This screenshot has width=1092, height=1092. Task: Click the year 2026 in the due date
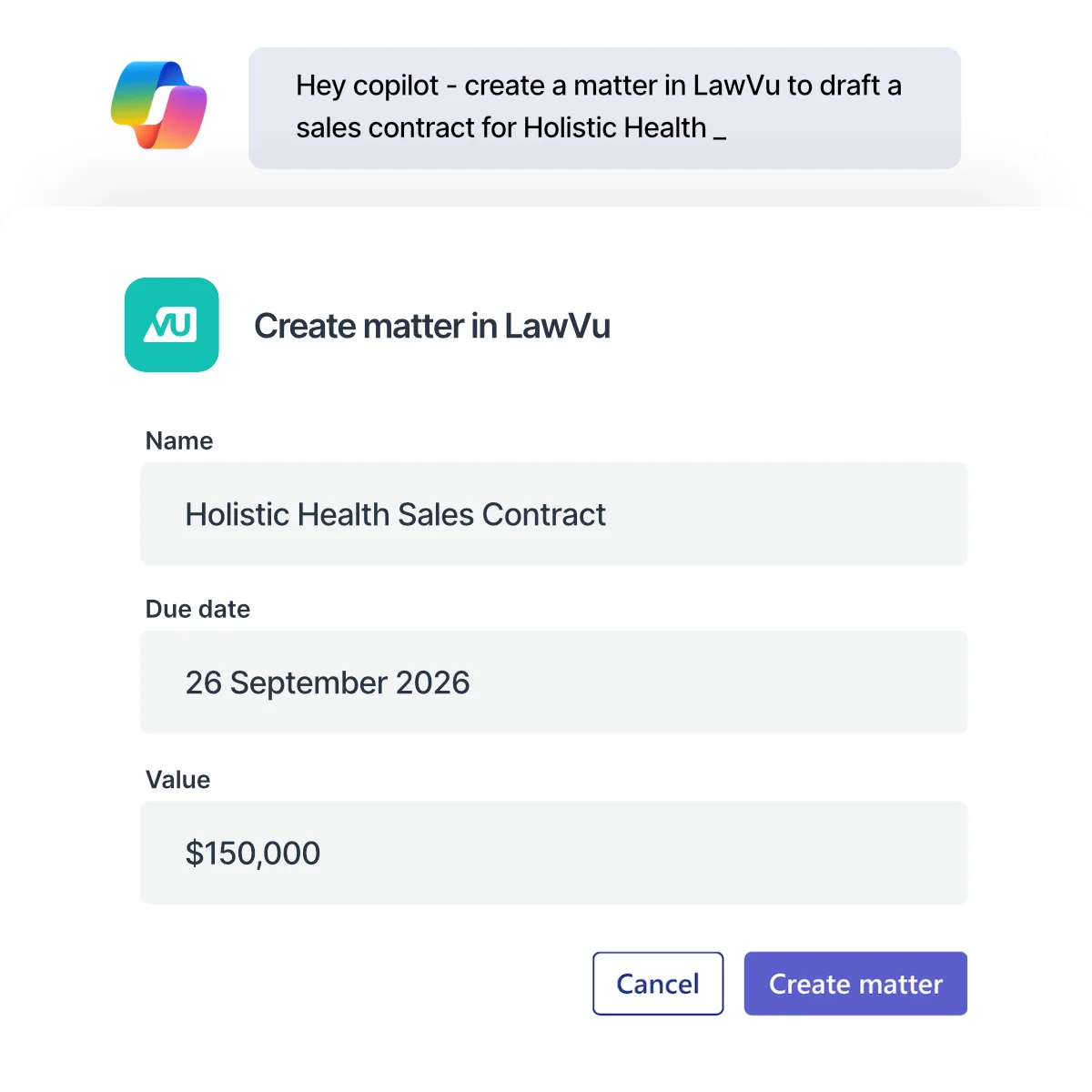432,683
